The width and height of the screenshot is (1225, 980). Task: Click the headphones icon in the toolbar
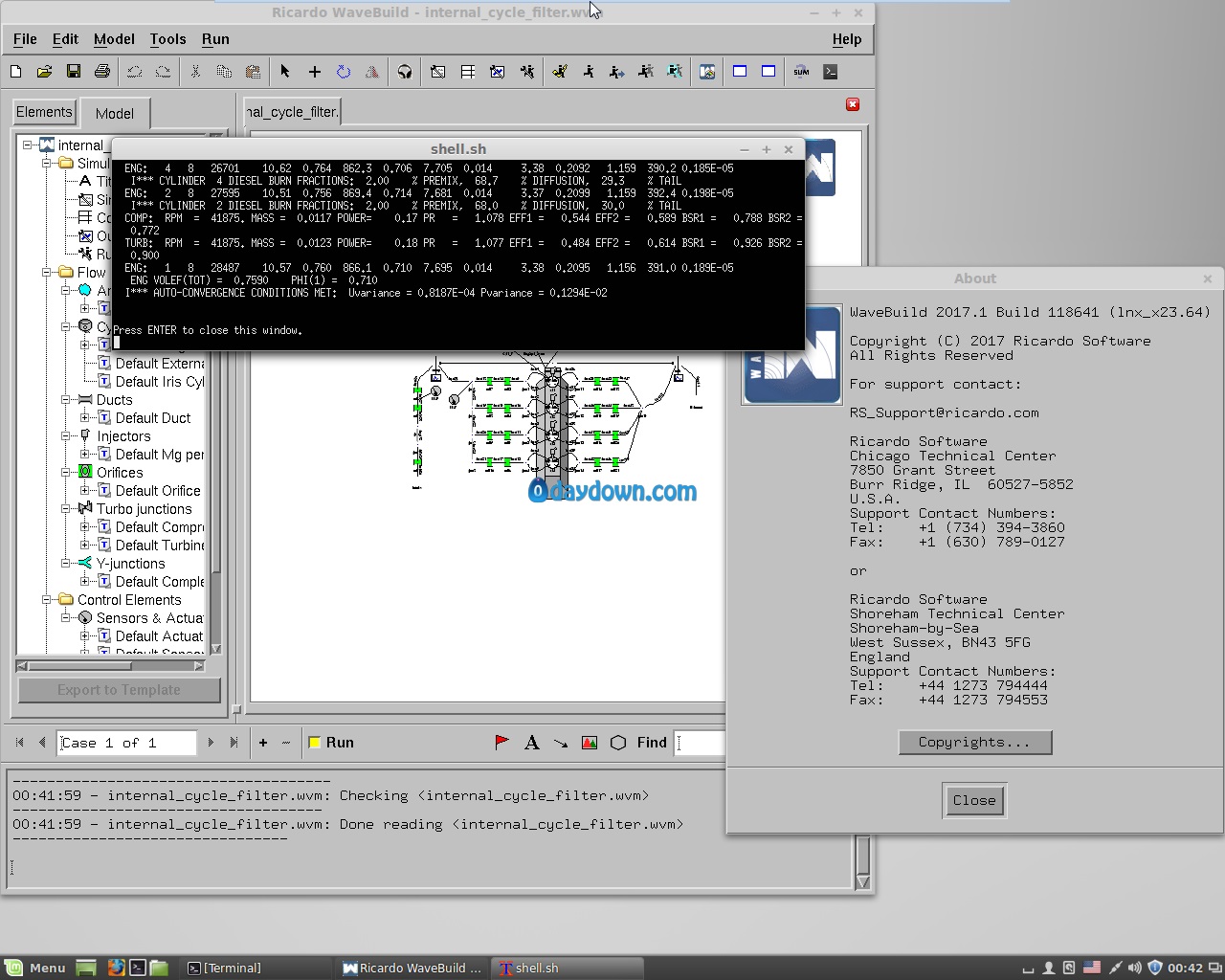click(405, 72)
